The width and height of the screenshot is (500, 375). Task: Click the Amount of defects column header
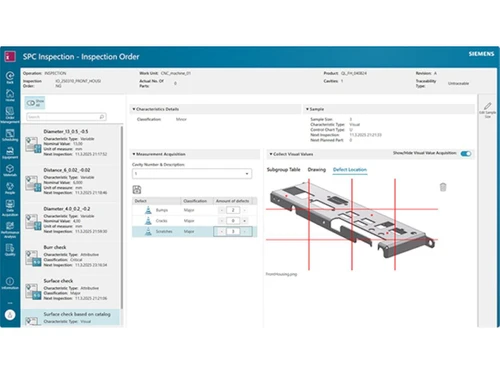(233, 201)
